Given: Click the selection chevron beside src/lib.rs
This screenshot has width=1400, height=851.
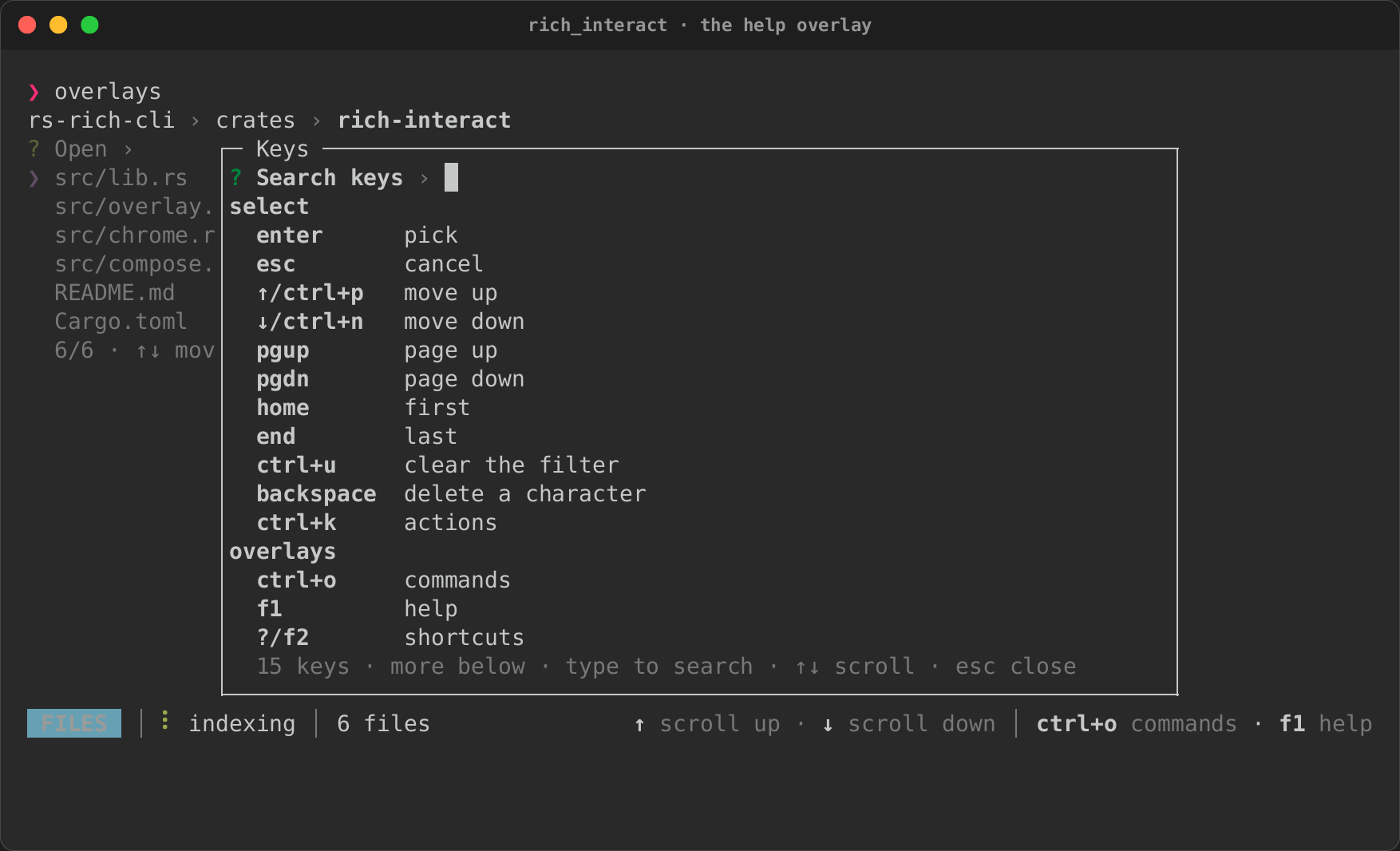Looking at the screenshot, I should point(34,178).
